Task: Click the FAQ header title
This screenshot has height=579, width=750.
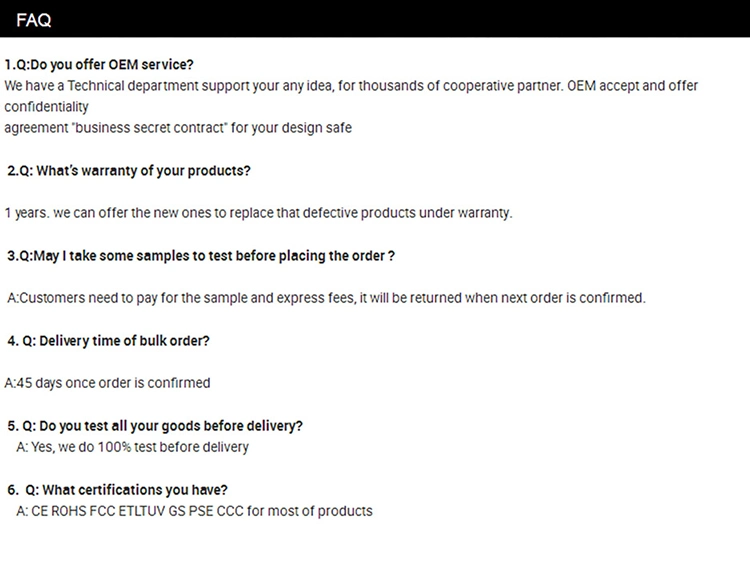Action: (x=33, y=20)
